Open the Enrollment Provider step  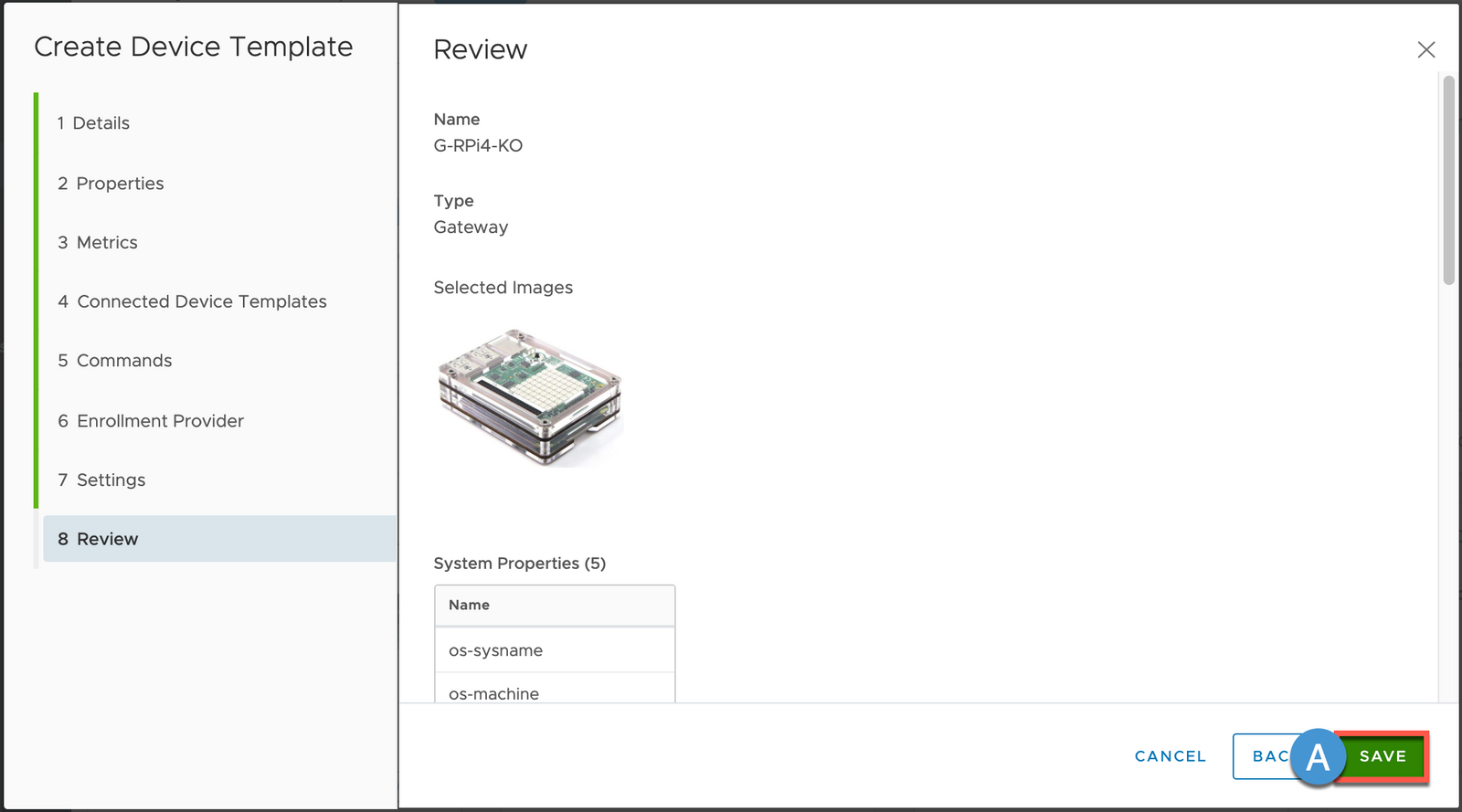click(151, 421)
